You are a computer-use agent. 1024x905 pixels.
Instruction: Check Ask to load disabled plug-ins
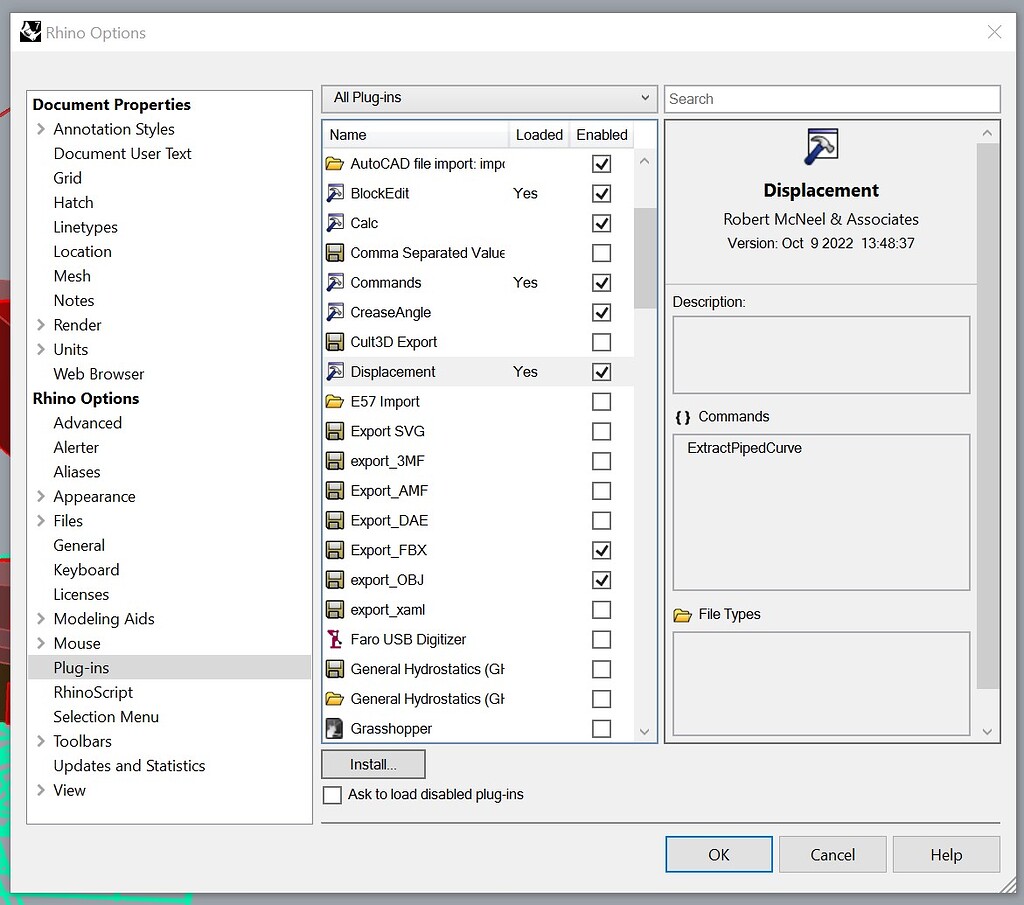click(x=330, y=795)
